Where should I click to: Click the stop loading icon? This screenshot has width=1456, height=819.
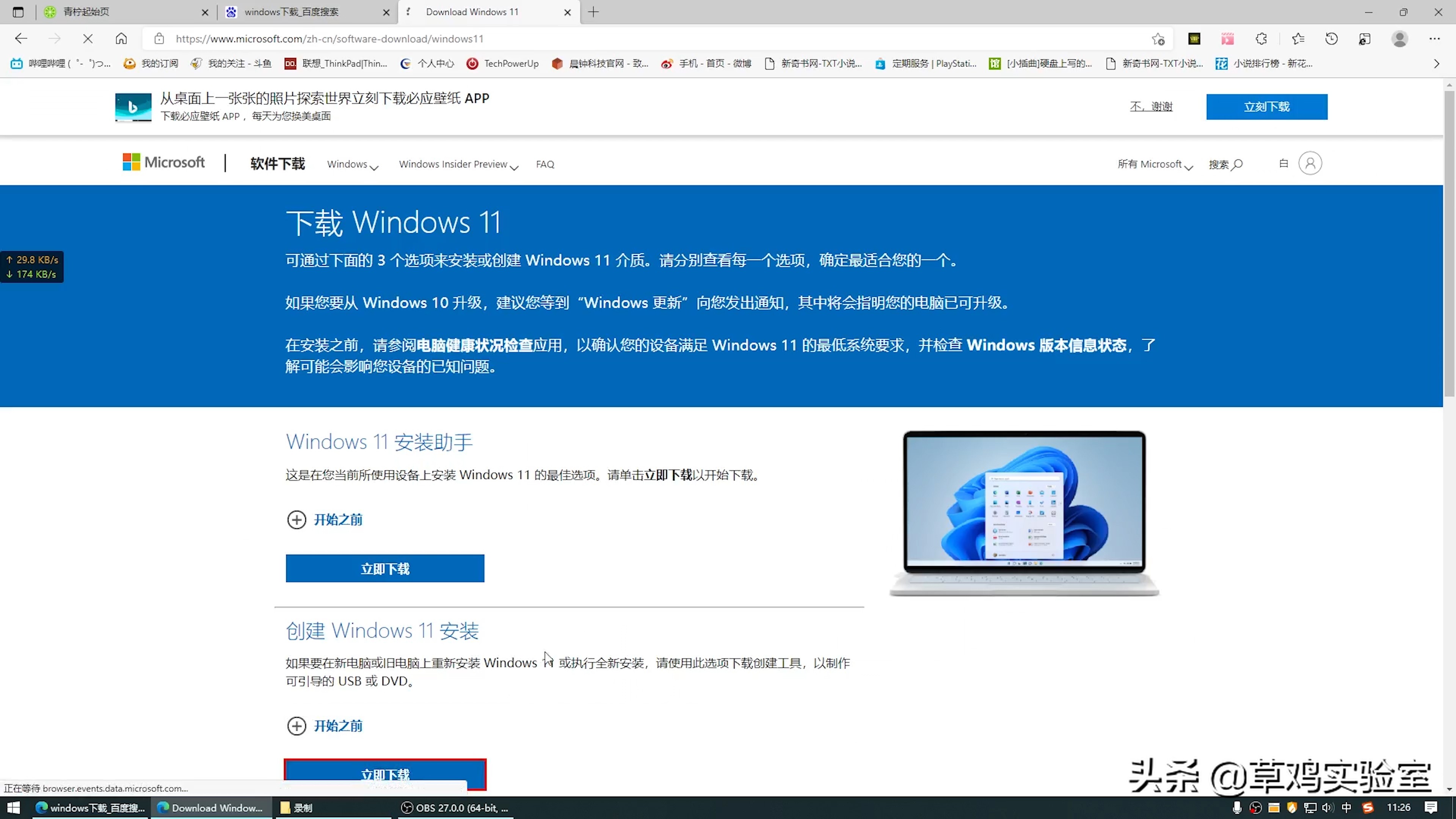point(88,38)
